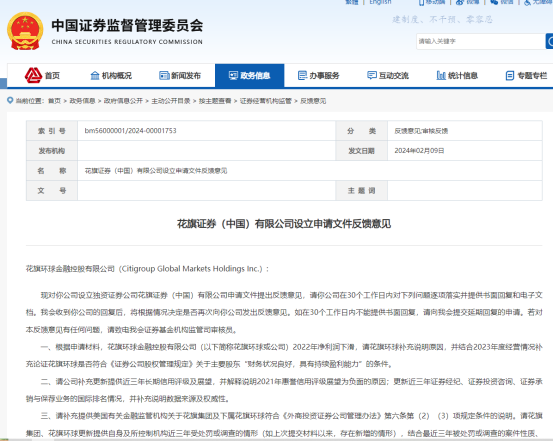Open the 机构概况 navigation item
Screen dimensions: 553x441
point(111,75)
